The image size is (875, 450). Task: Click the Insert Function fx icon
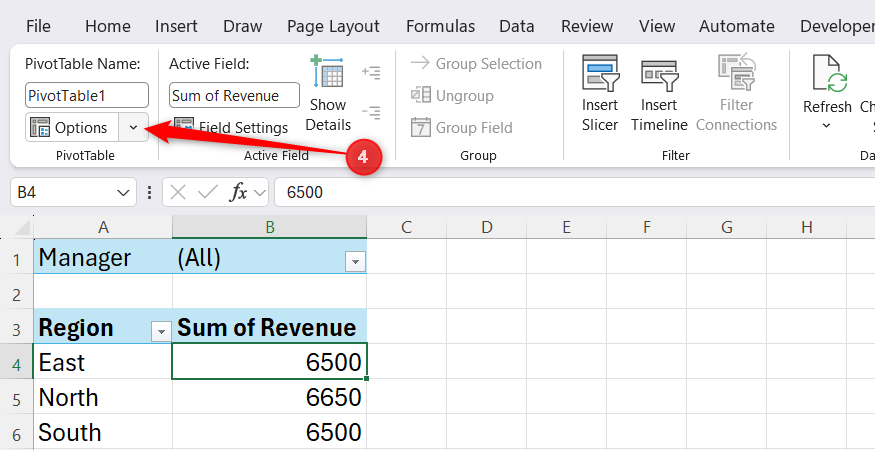(238, 193)
